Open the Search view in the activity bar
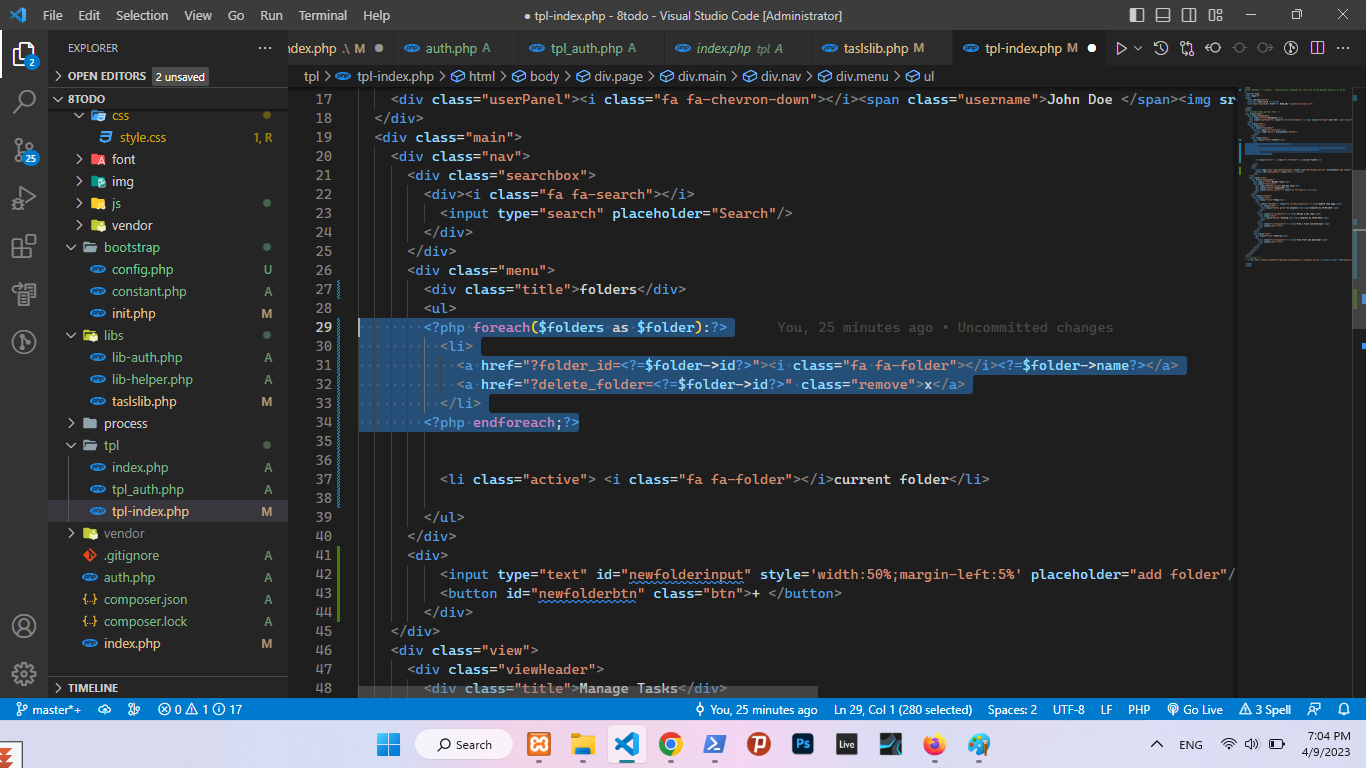The image size is (1366, 768). (x=24, y=102)
